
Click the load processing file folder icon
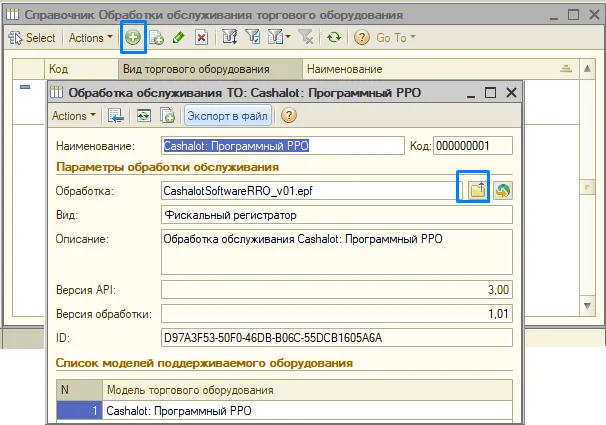pos(478,190)
